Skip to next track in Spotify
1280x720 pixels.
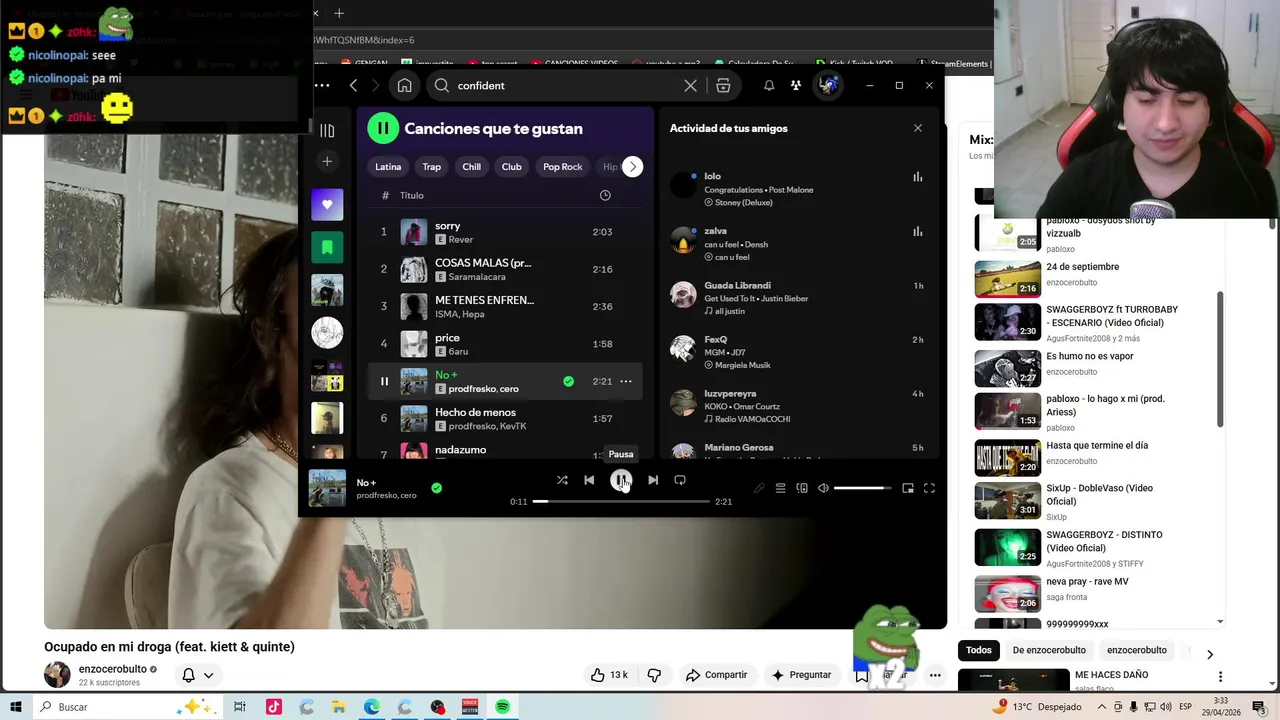pyautogui.click(x=653, y=480)
